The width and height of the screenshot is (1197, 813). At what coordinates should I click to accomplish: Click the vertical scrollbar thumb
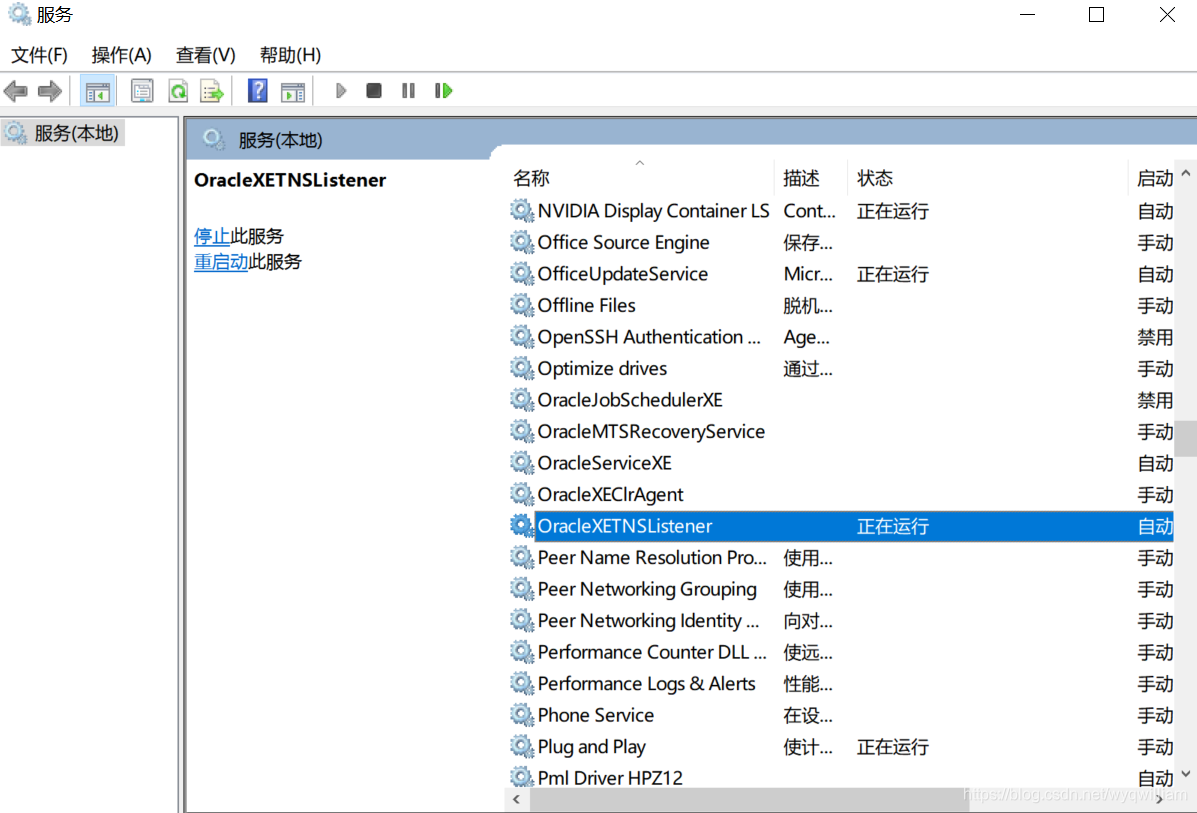[1186, 438]
